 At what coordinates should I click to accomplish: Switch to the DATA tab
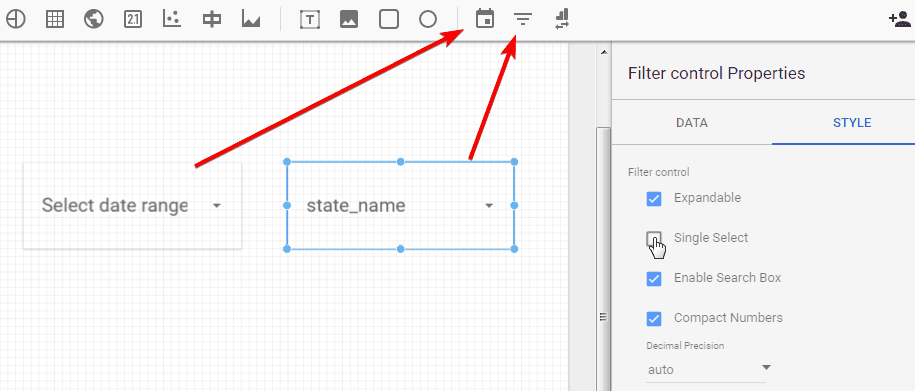click(692, 123)
